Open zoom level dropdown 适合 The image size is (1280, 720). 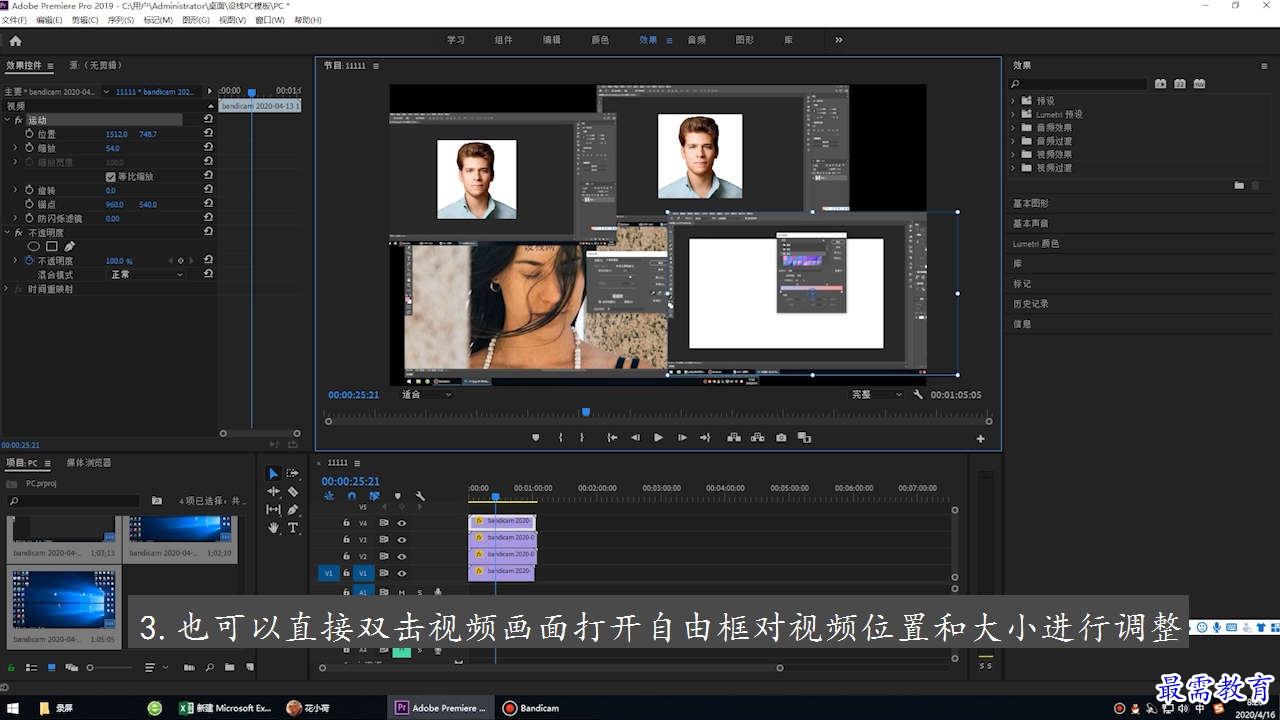(427, 395)
